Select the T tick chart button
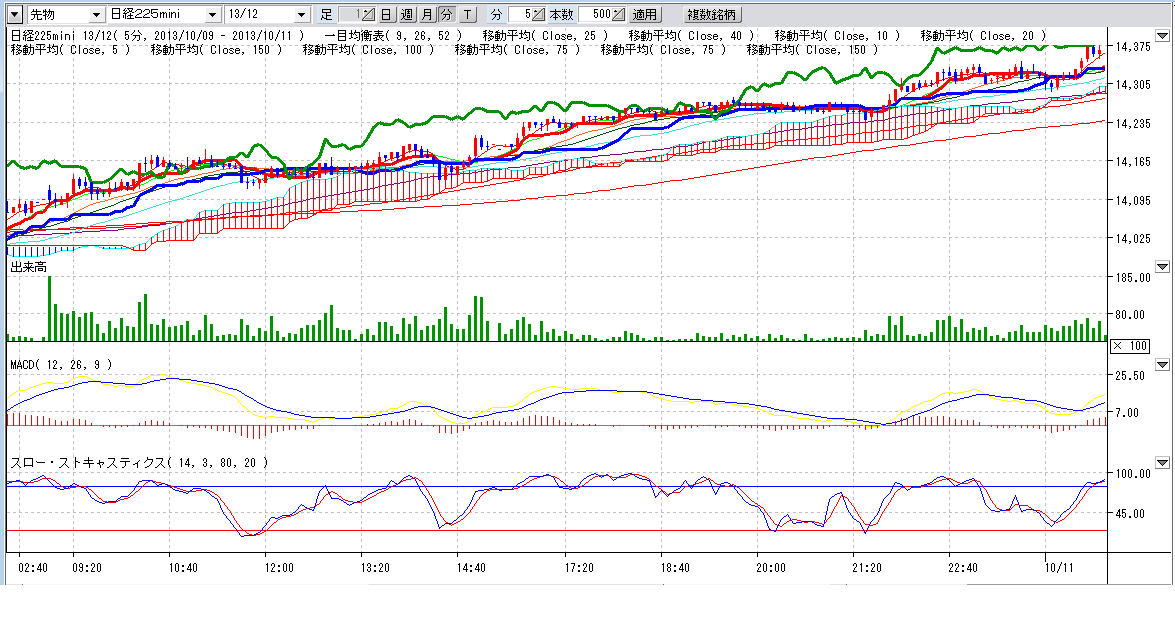This screenshot has width=1175, height=640. [x=467, y=15]
